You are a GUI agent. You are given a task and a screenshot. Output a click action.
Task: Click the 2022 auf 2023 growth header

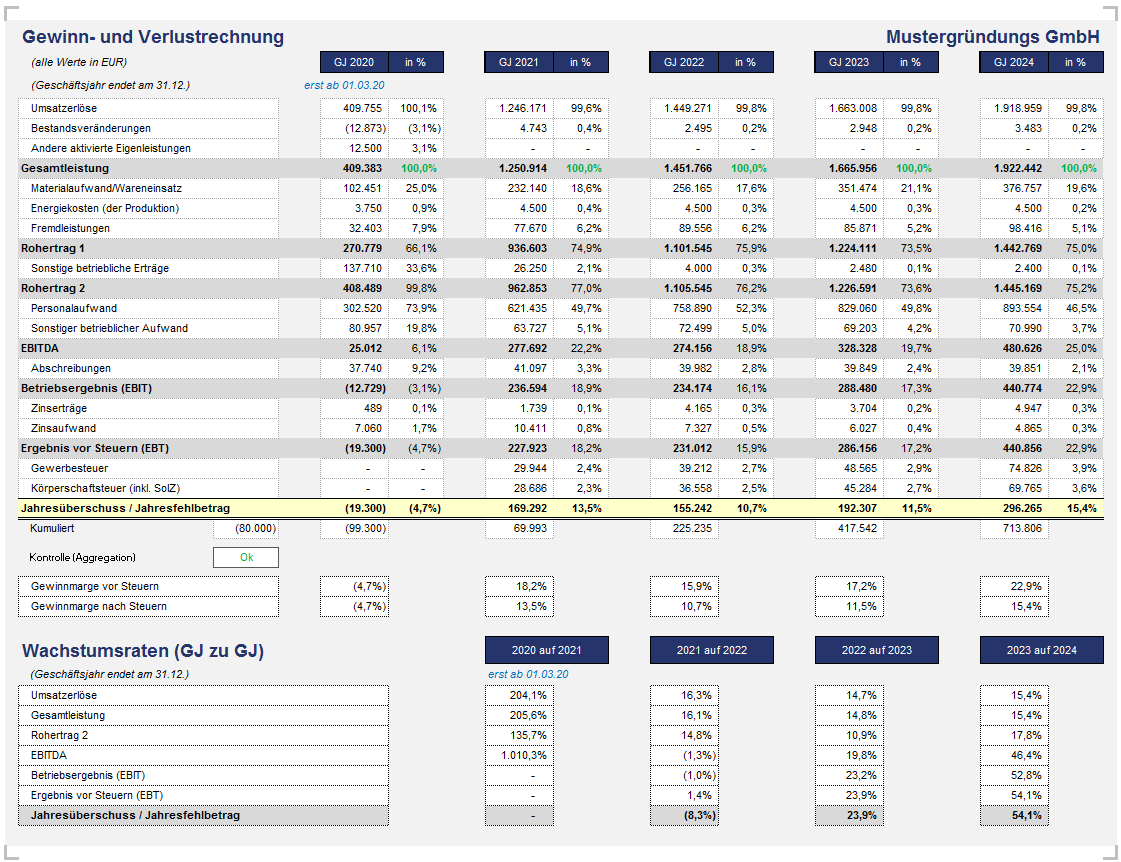[876, 650]
